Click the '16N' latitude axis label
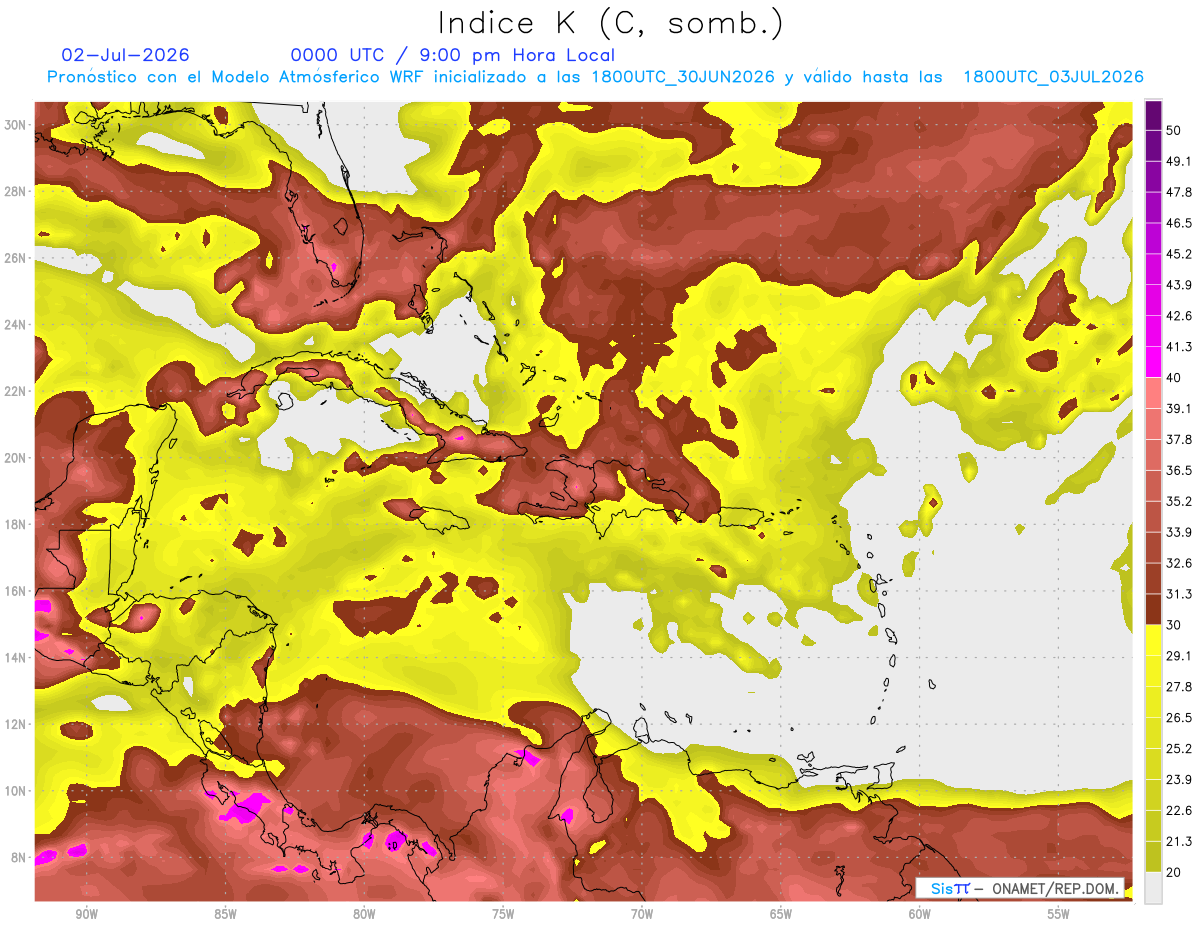1200x927 pixels. coord(16,591)
